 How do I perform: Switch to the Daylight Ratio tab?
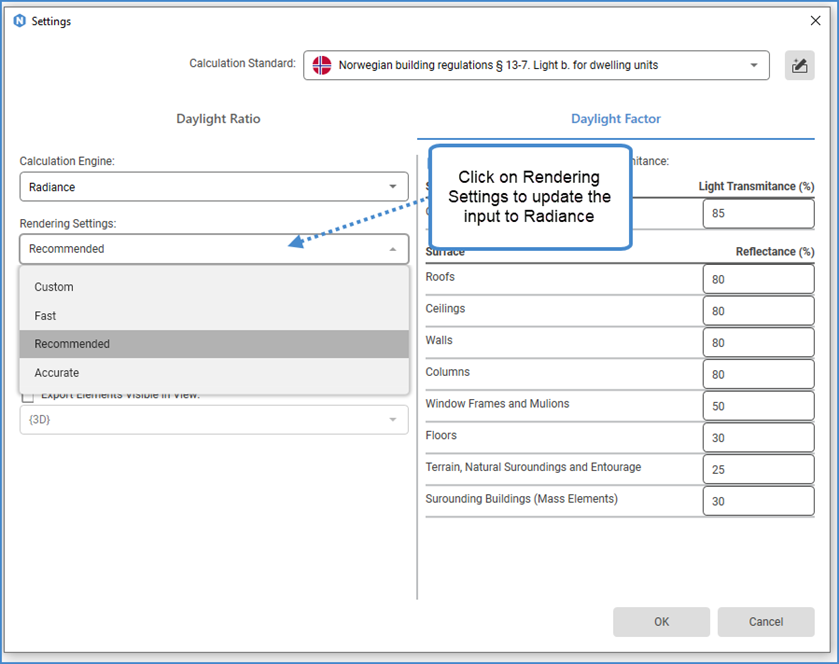click(218, 119)
